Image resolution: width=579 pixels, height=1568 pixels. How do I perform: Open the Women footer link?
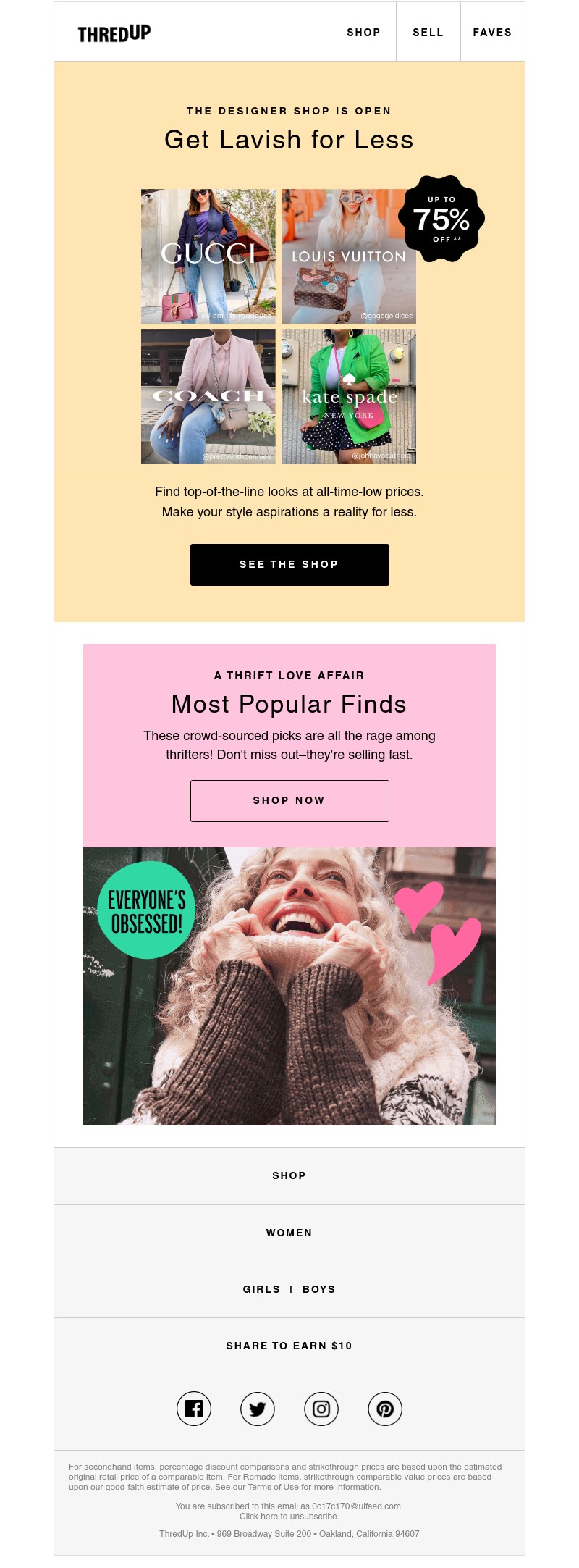click(289, 1233)
